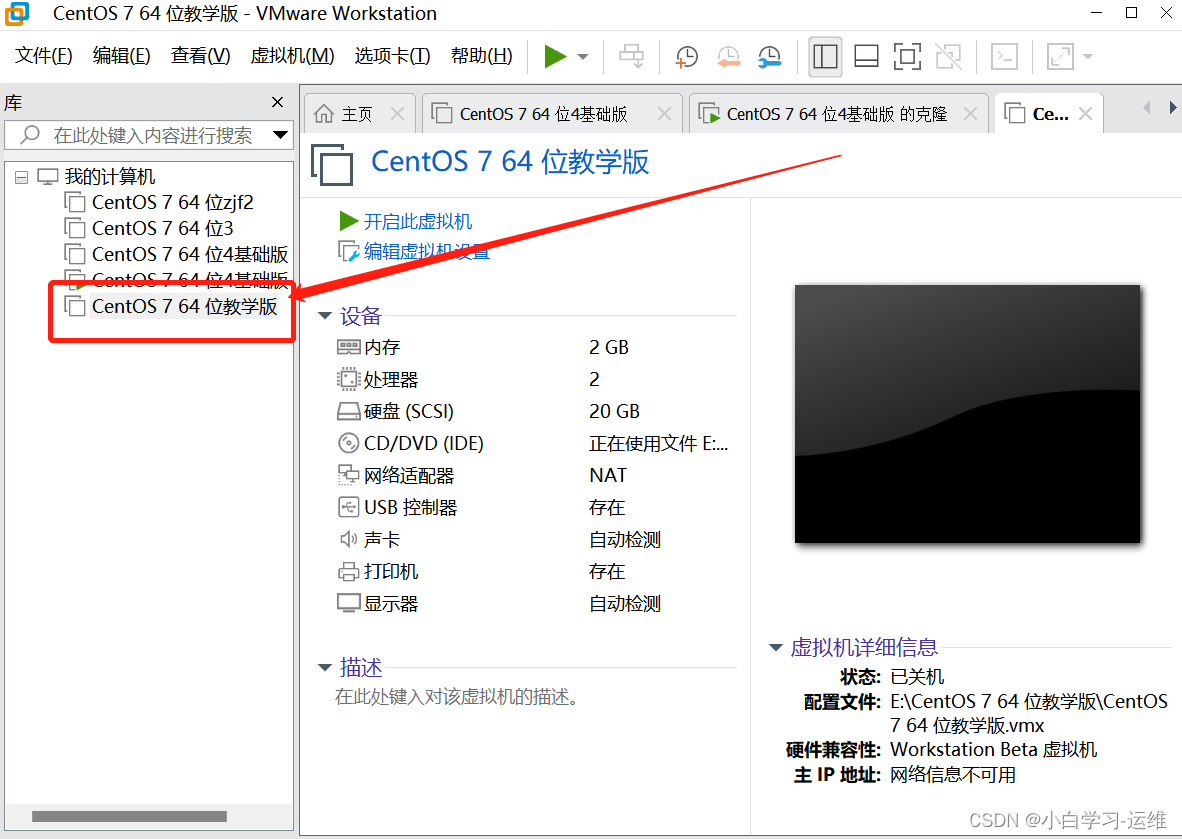Click the tab strip scroll-right arrow
This screenshot has height=839, width=1182.
(x=1172, y=108)
